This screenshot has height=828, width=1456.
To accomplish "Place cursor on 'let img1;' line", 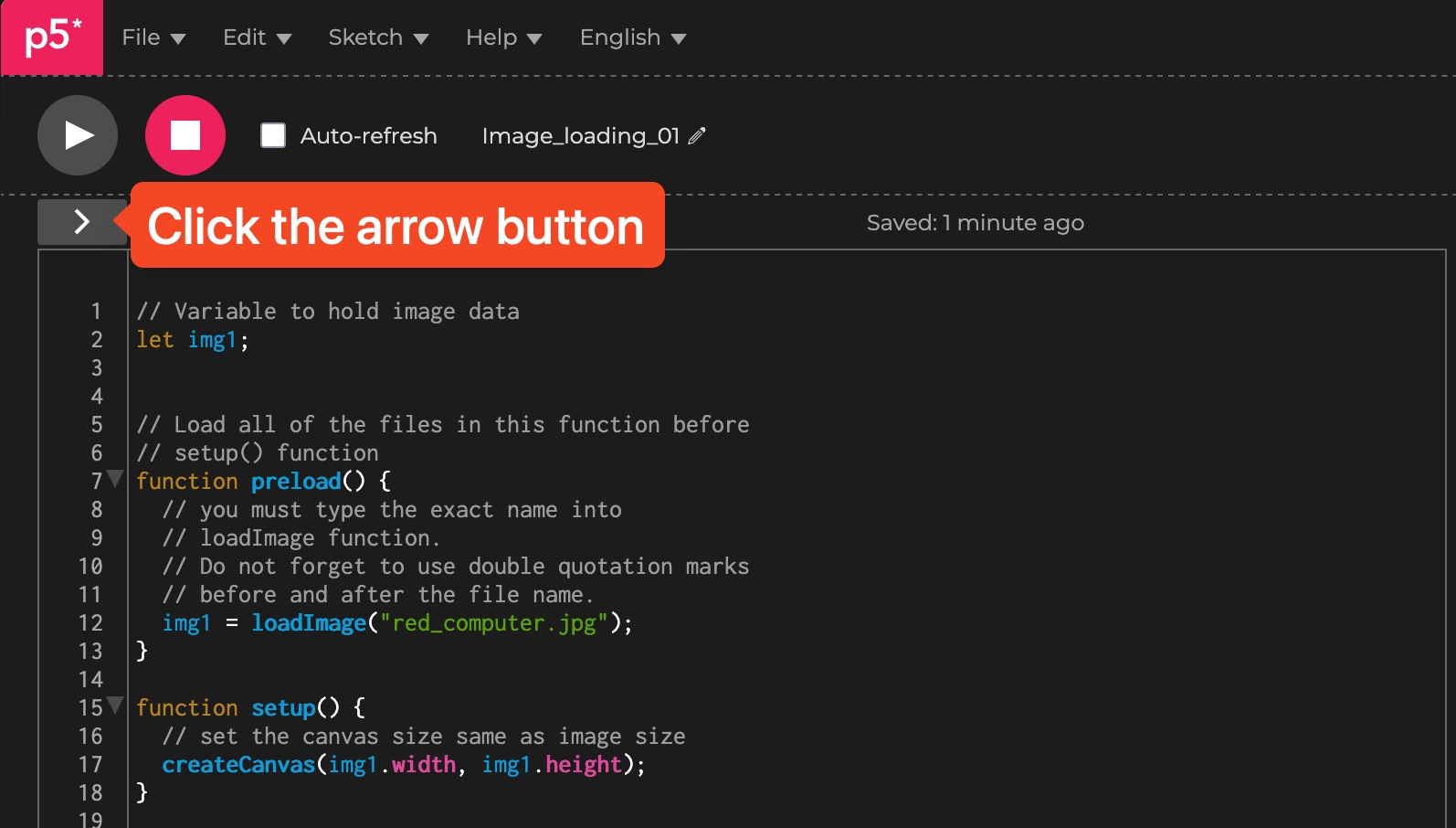I will coord(192,340).
